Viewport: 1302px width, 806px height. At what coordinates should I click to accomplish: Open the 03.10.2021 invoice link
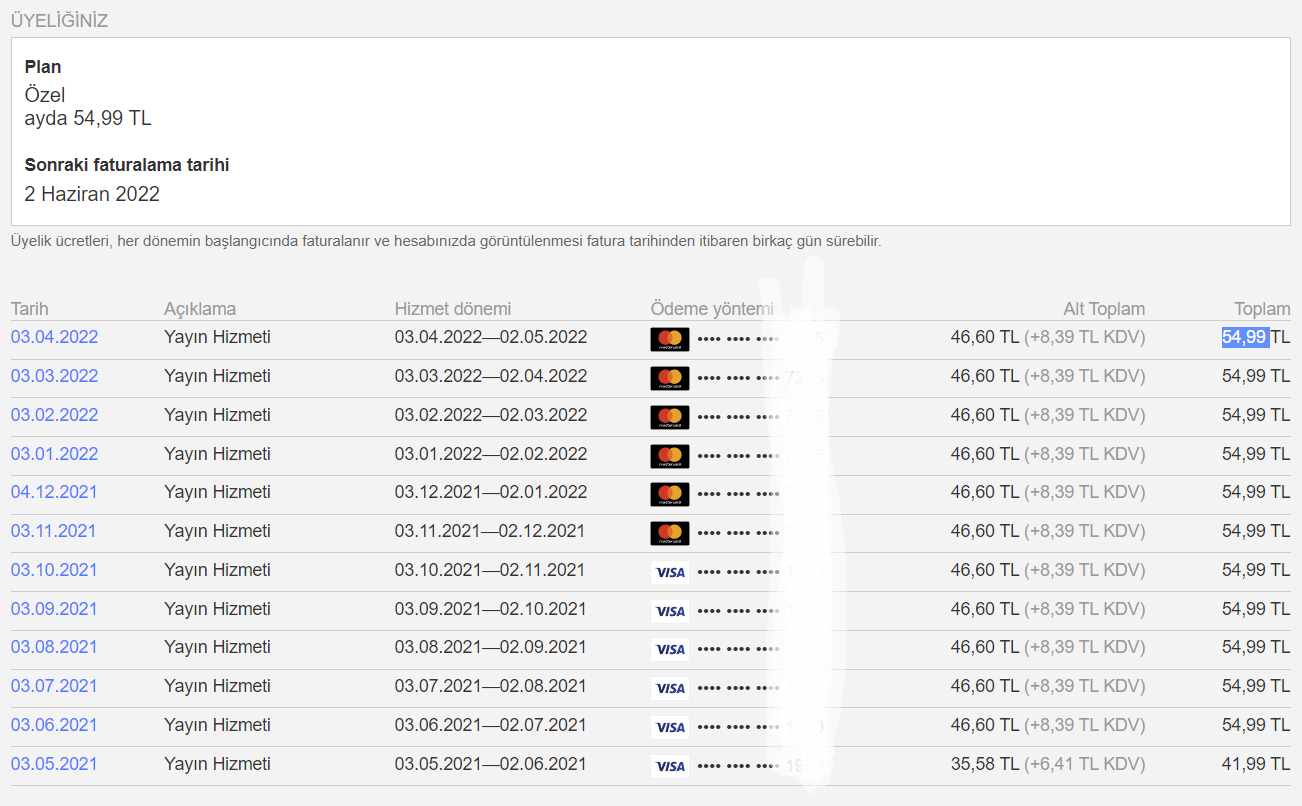[54, 570]
